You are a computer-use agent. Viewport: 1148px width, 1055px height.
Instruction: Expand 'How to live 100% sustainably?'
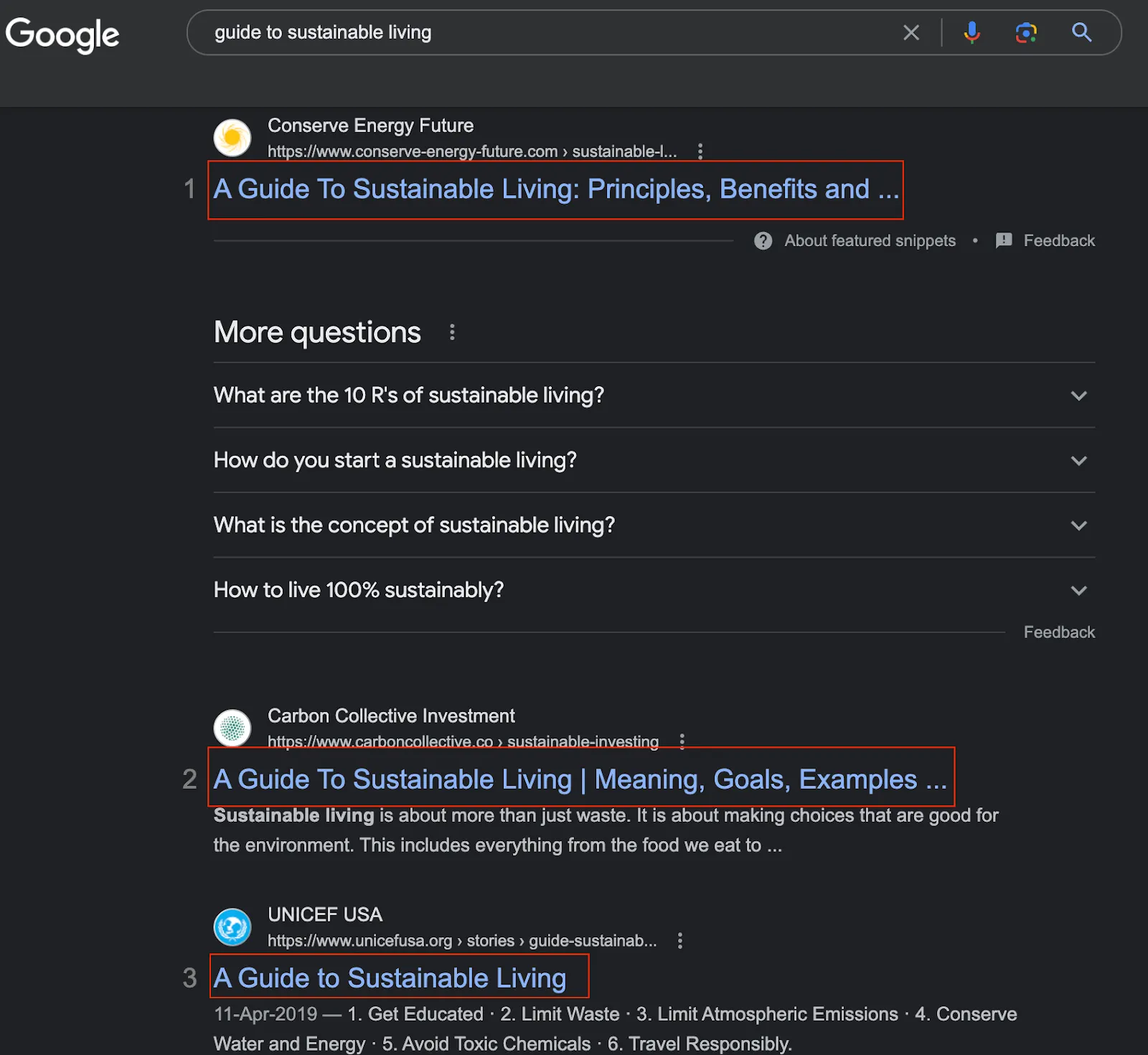654,590
